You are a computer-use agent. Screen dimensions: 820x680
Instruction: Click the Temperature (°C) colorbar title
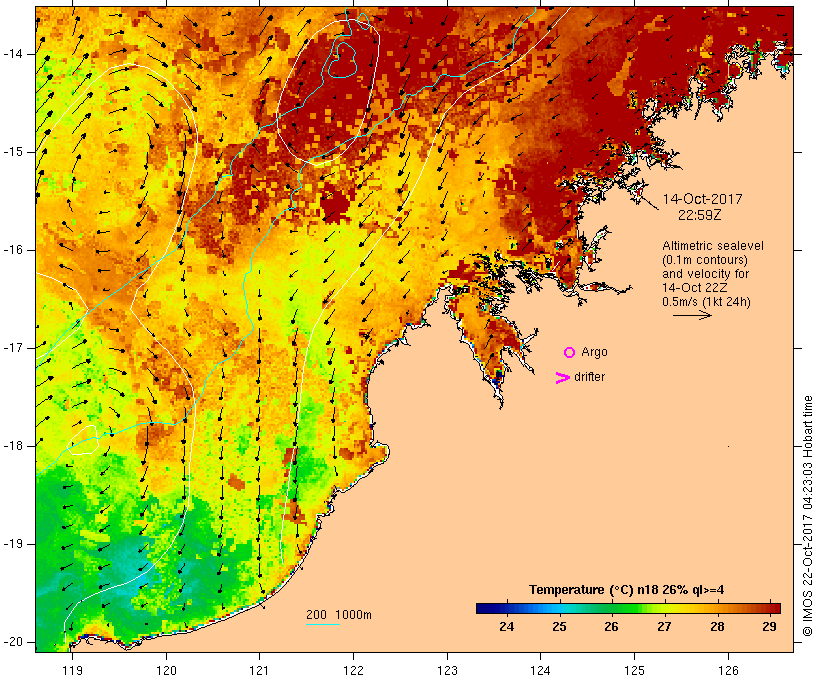click(627, 590)
